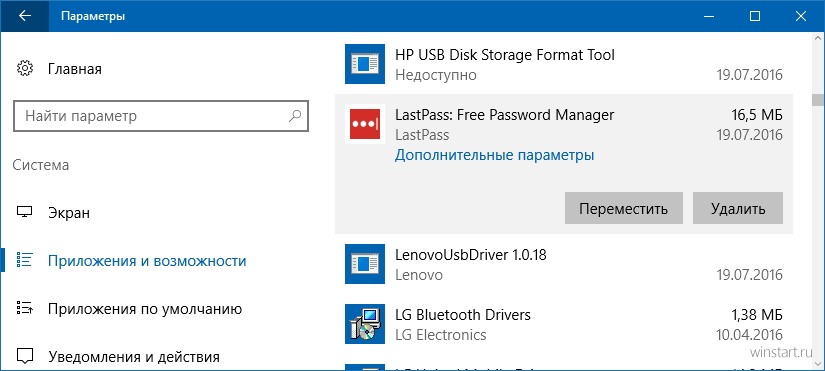Click the LG Bluetooth Drivers installer icon
Viewport: 825px width, 371px height.
pos(365,324)
